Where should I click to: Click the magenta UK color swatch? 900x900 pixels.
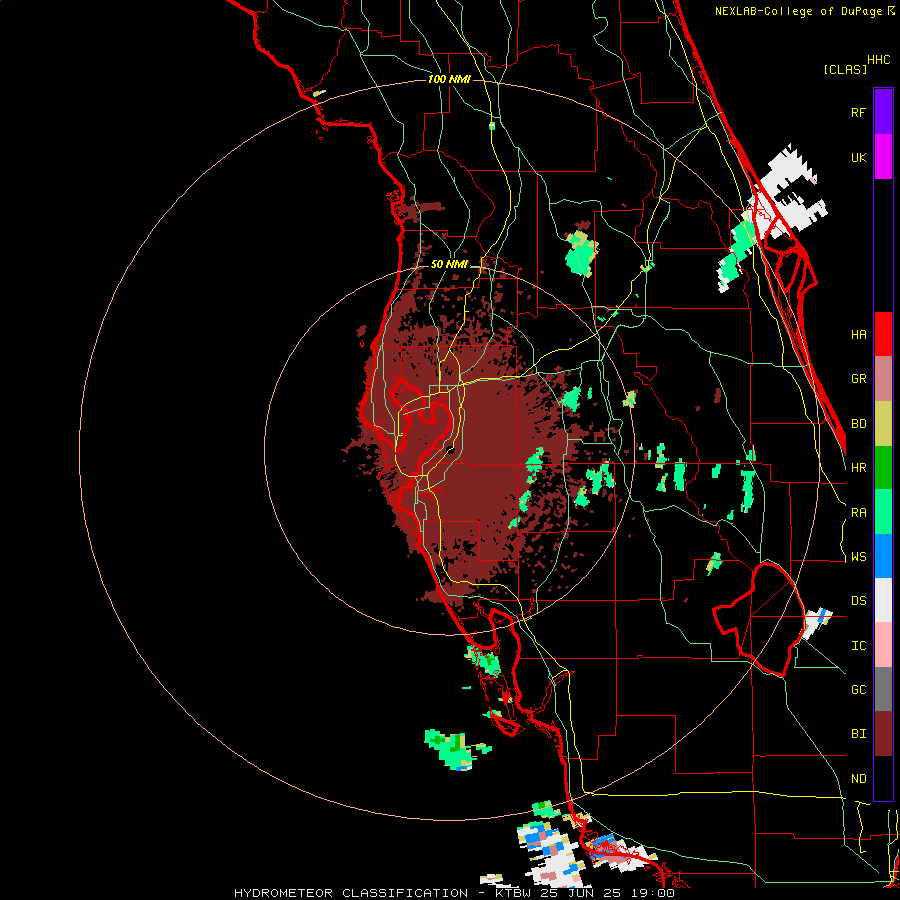[x=883, y=157]
